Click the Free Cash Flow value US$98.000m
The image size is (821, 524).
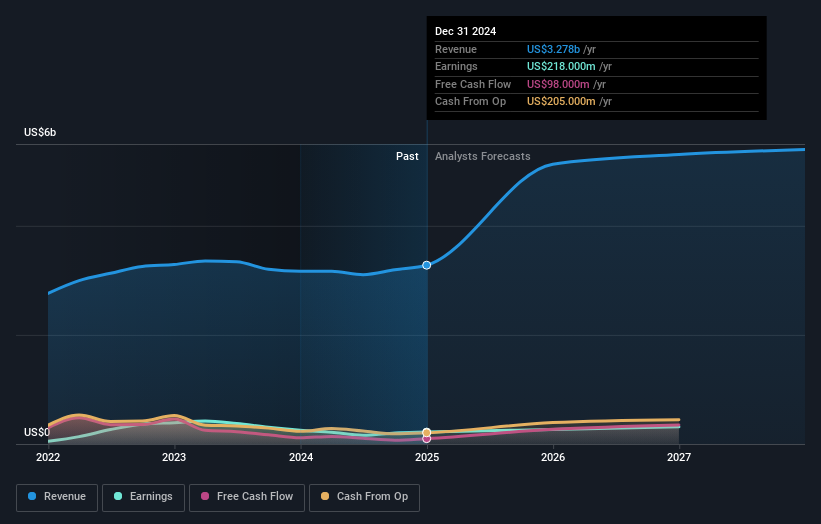(558, 84)
